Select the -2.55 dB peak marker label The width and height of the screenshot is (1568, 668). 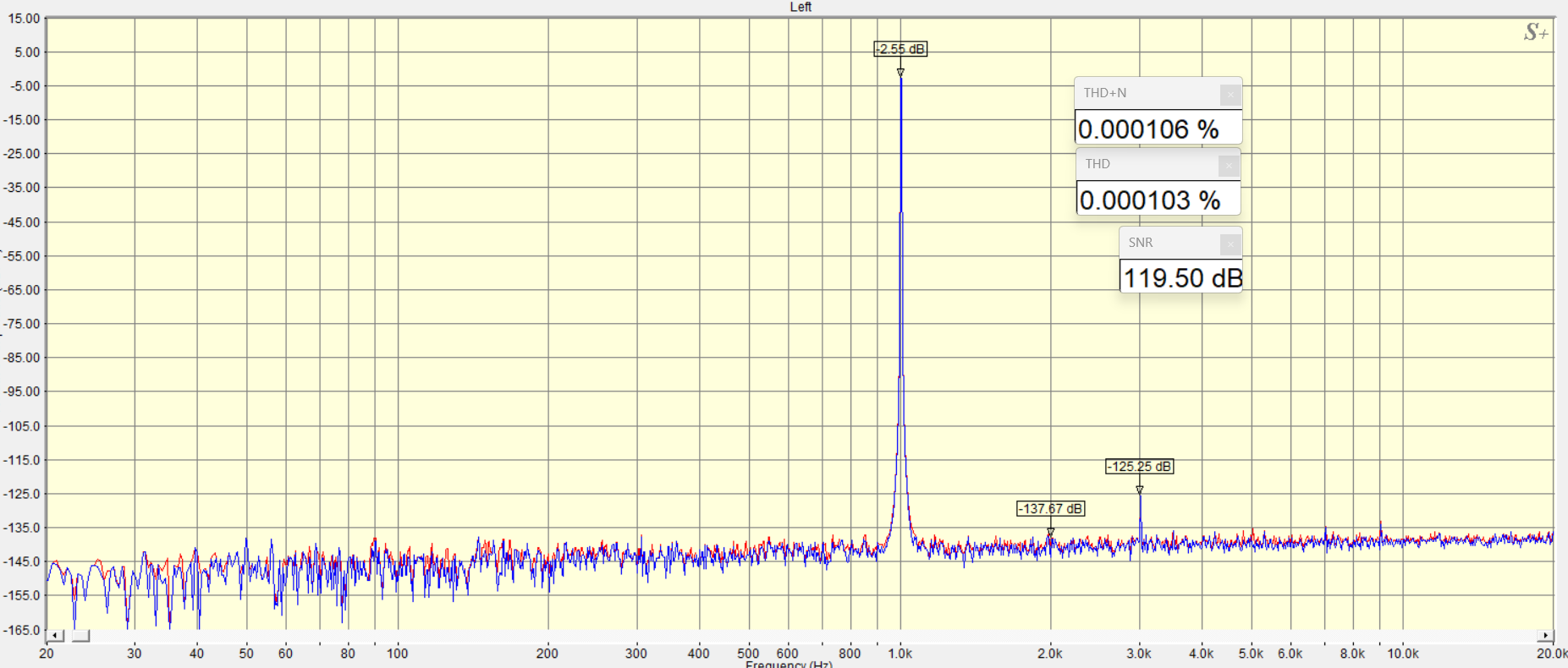(900, 49)
